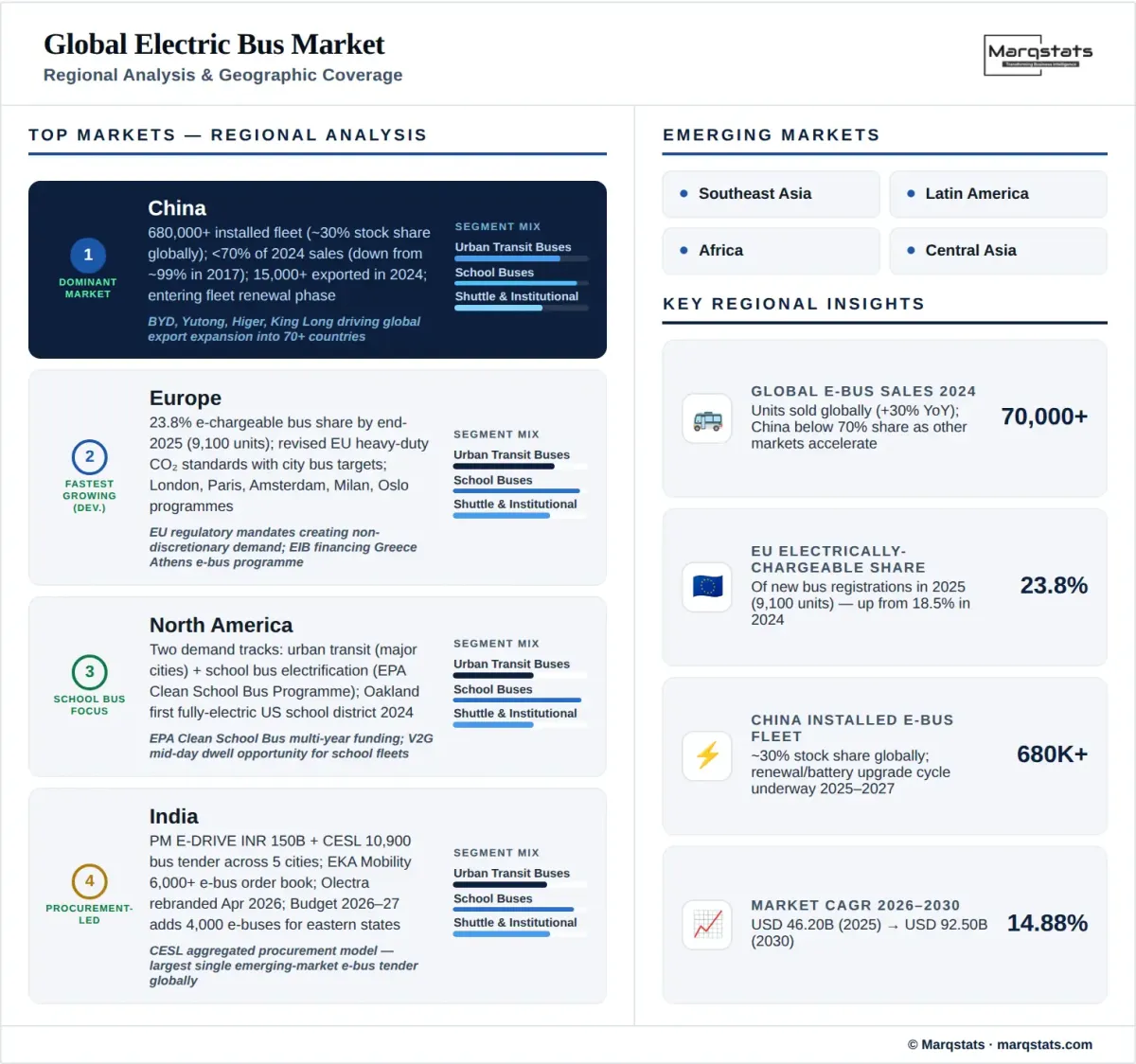Click the number 3 School Bus Focus badge
This screenshot has height=1064, width=1136.
pyautogui.click(x=89, y=671)
